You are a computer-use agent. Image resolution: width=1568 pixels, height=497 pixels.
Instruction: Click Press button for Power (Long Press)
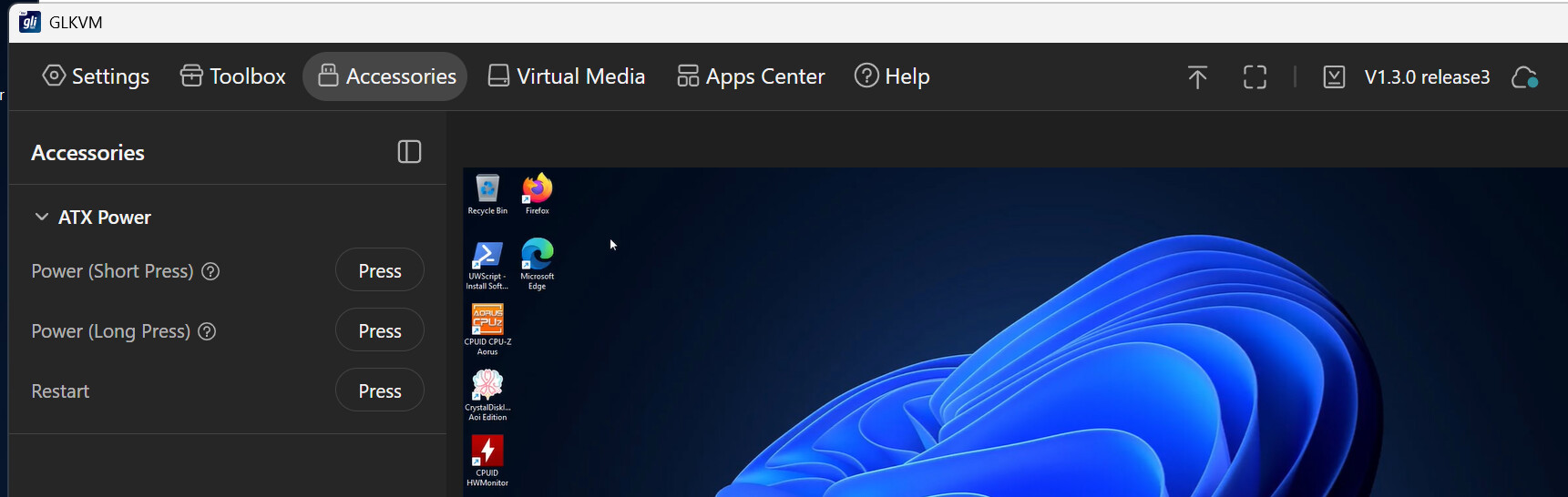(x=380, y=330)
